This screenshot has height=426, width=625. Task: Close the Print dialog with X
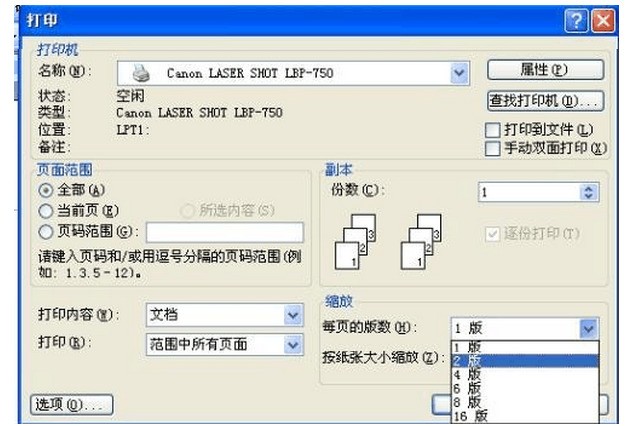603,20
